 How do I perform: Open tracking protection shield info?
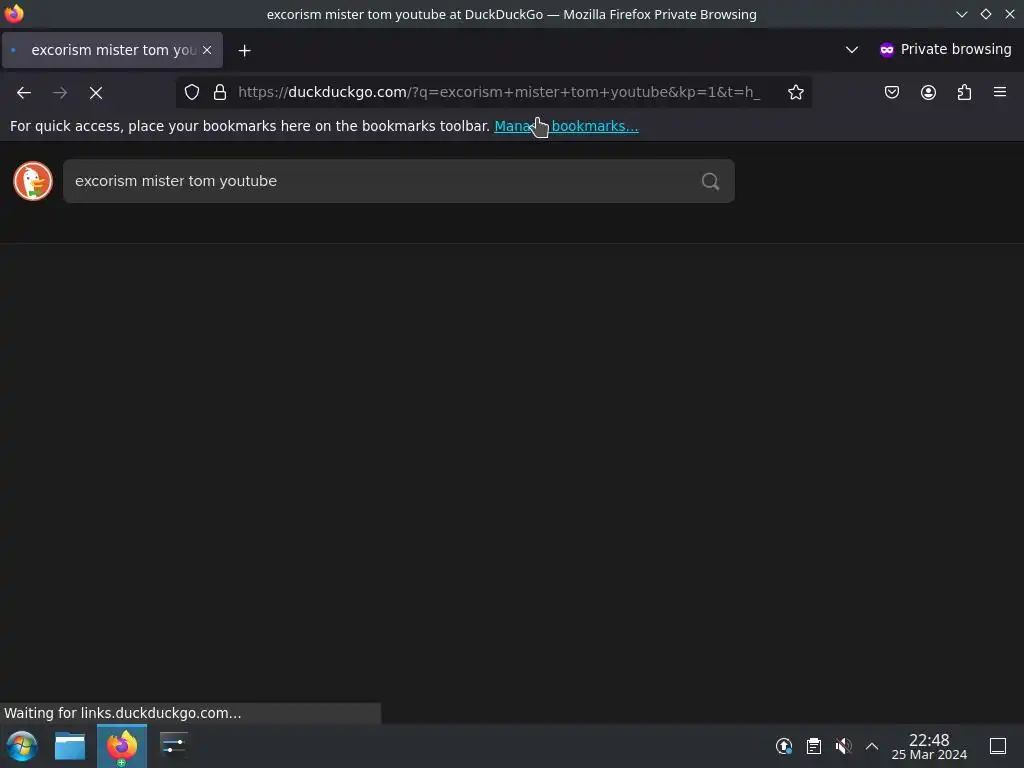coord(191,92)
